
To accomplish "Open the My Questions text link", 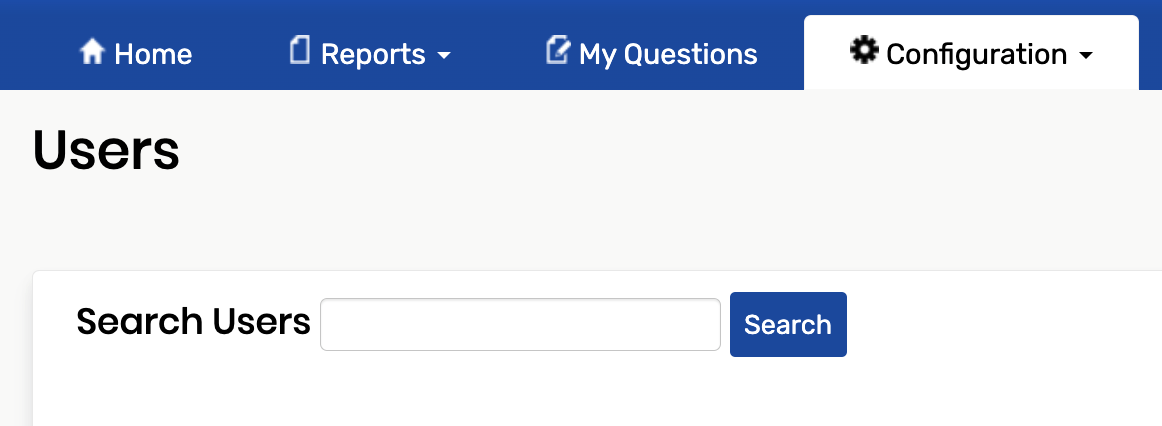I will click(x=668, y=54).
